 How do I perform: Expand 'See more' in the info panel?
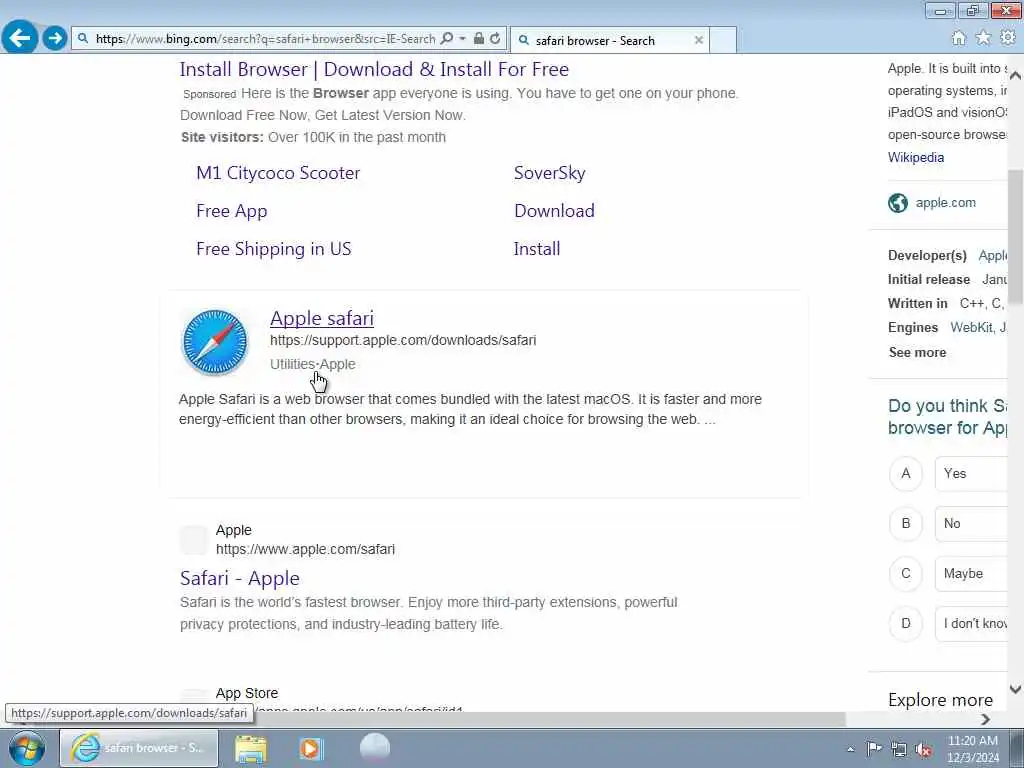point(917,353)
